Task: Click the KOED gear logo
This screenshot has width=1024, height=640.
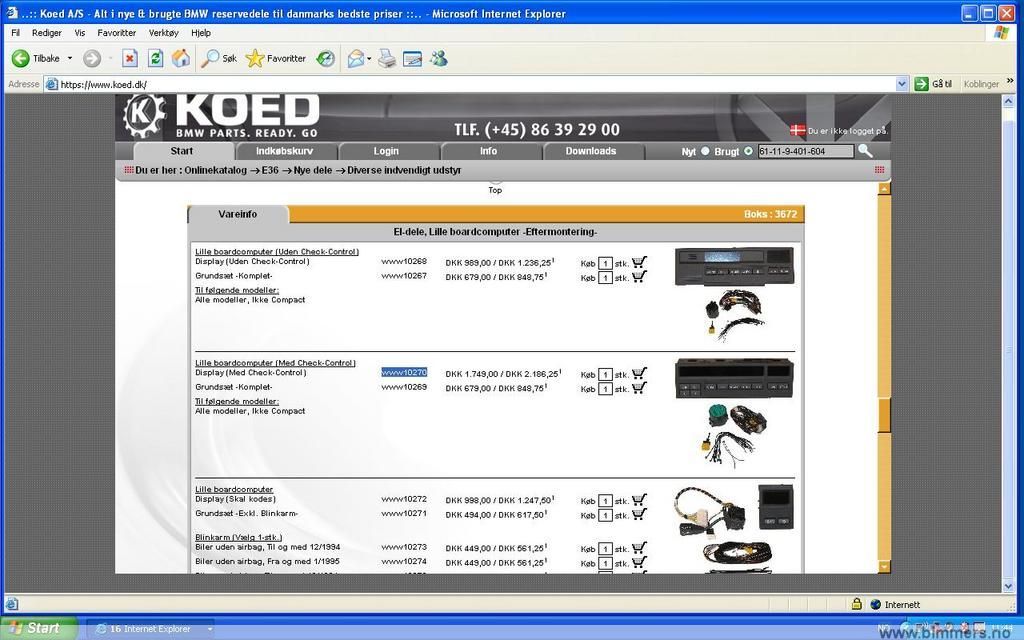Action: coord(144,116)
